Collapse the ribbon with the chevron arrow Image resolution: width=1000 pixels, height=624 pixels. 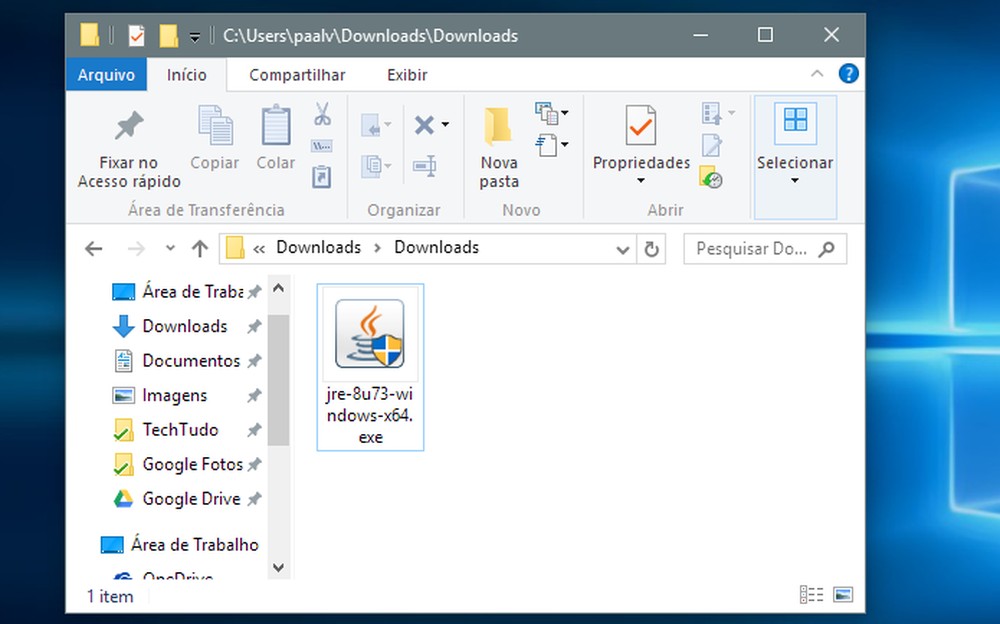[x=817, y=73]
